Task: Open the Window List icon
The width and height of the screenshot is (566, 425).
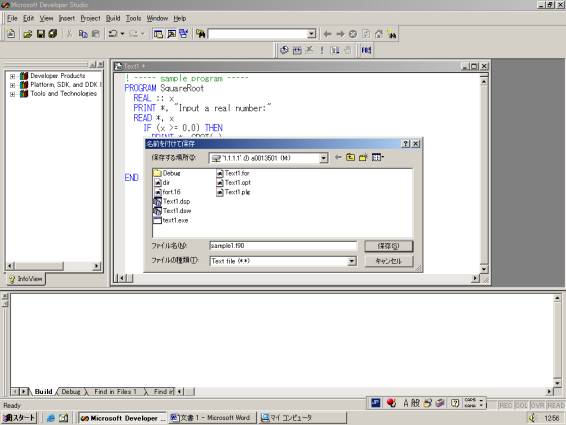Action: pos(184,34)
